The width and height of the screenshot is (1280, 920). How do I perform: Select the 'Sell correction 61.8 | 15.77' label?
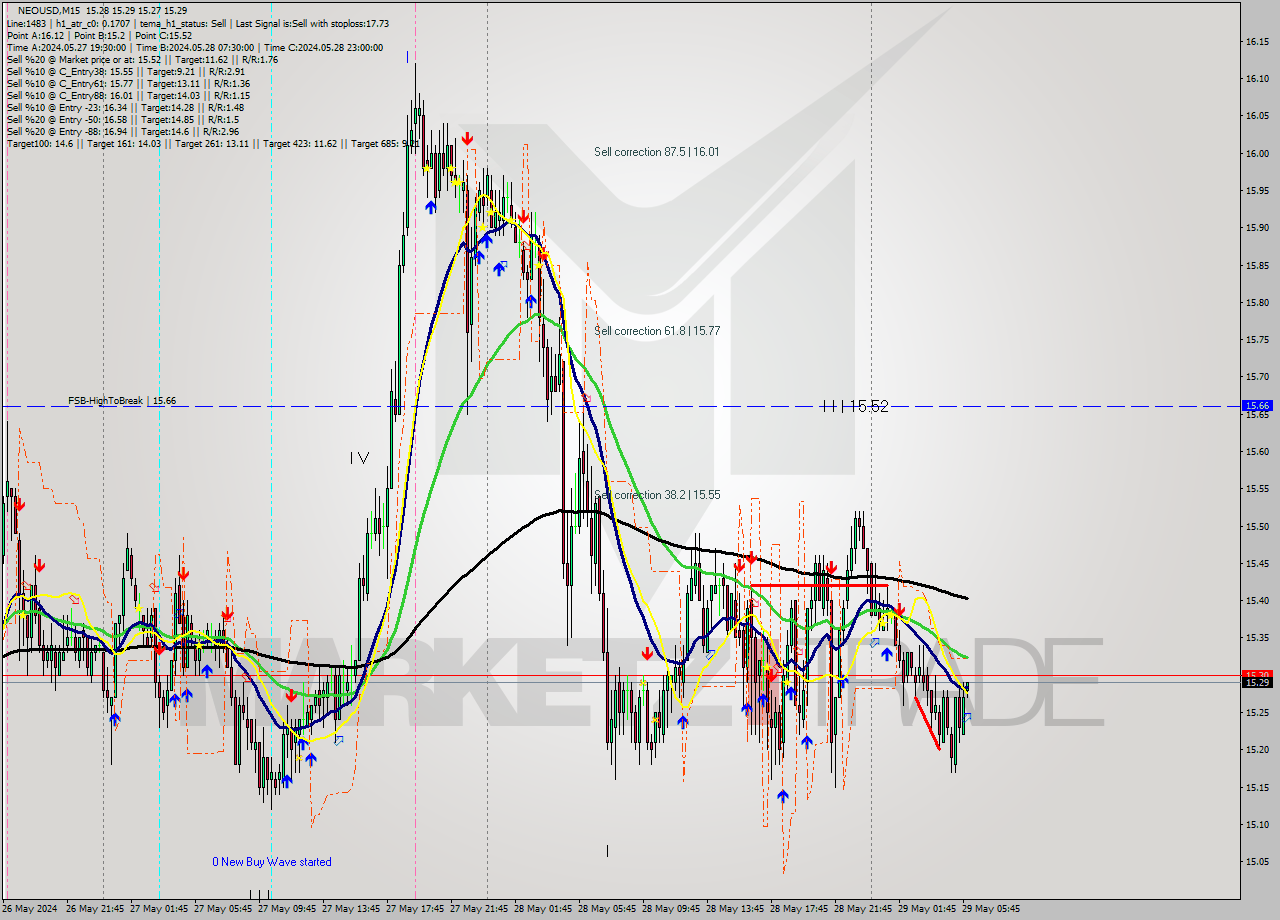(657, 330)
